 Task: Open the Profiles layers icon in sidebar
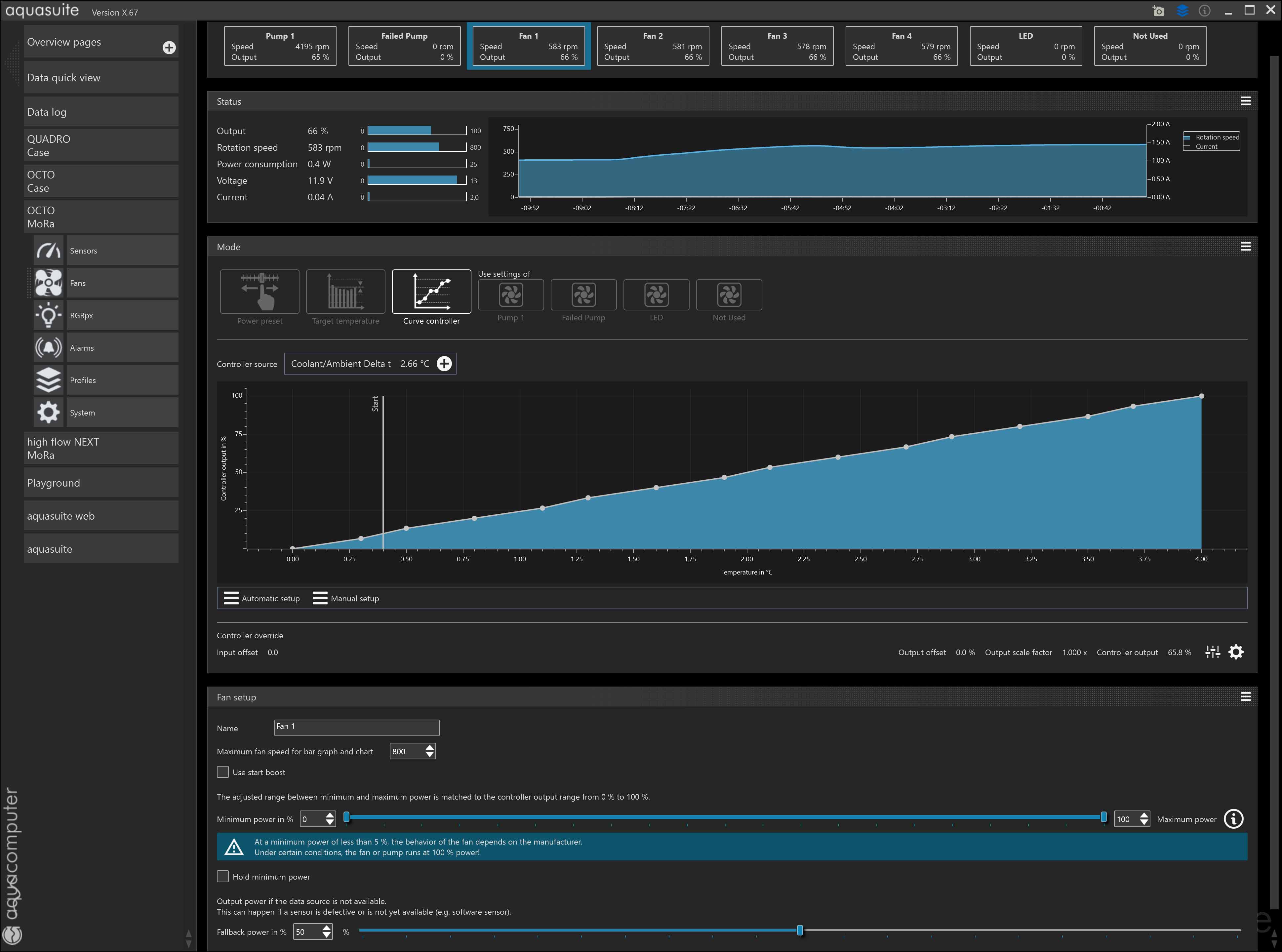coord(48,380)
